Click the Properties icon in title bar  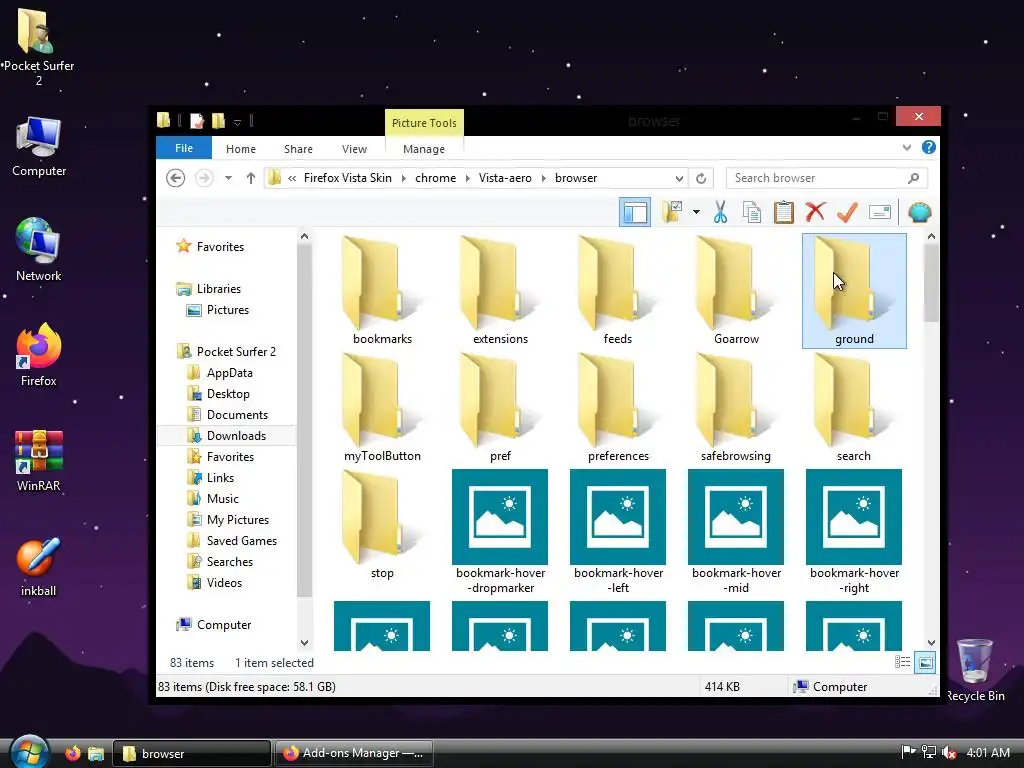pyautogui.click(x=197, y=121)
